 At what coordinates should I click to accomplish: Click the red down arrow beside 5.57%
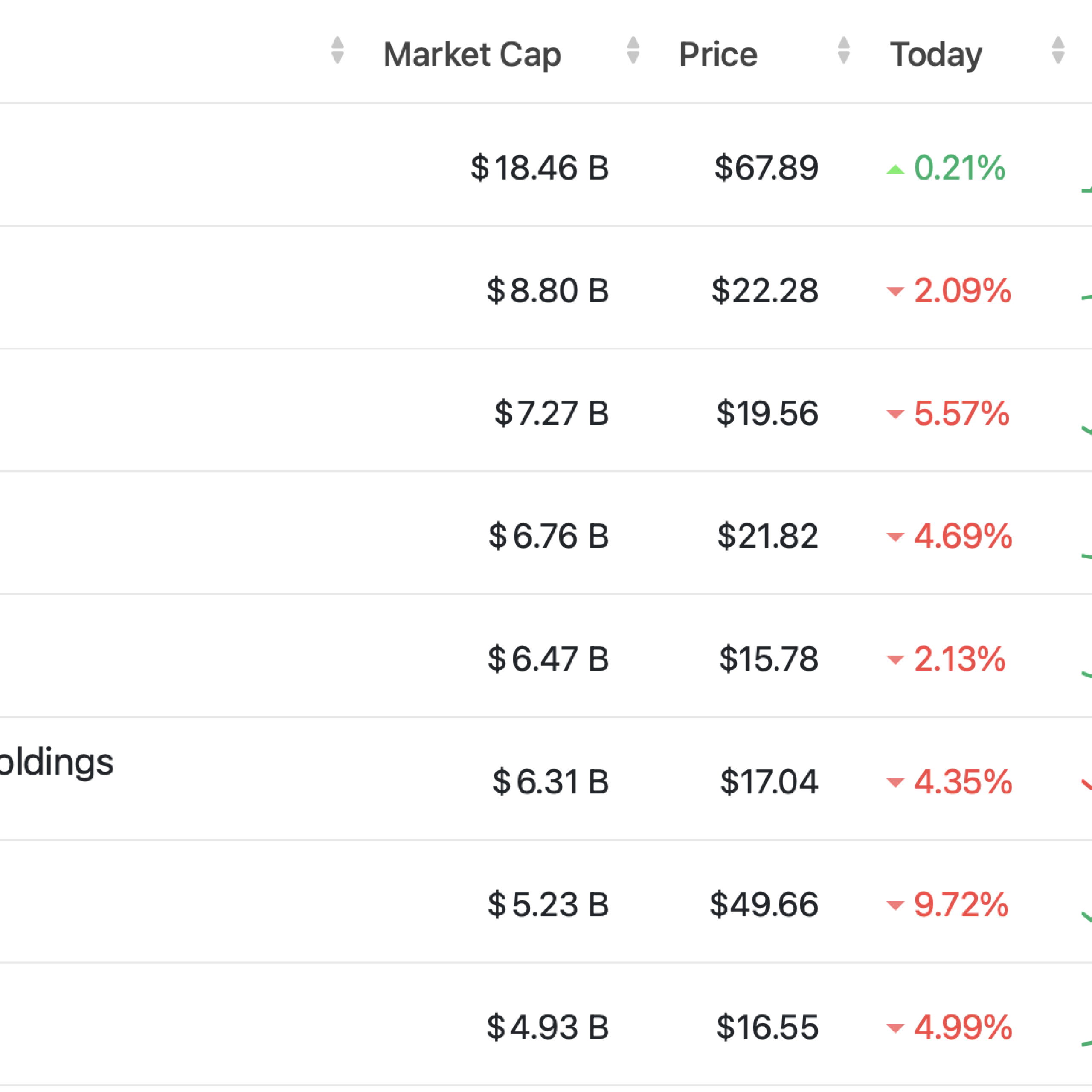[x=895, y=414]
